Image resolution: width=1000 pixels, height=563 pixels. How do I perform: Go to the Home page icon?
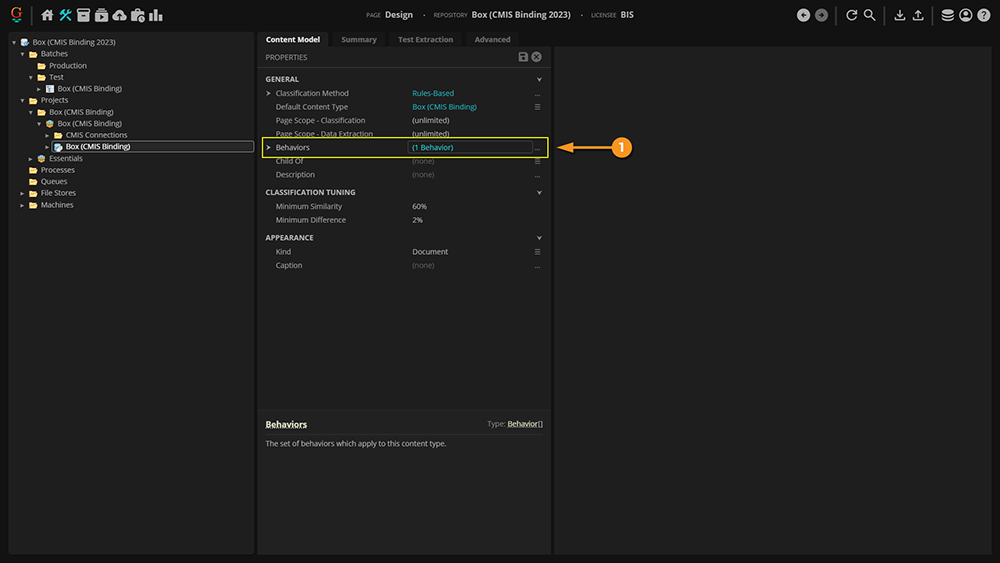[x=47, y=15]
